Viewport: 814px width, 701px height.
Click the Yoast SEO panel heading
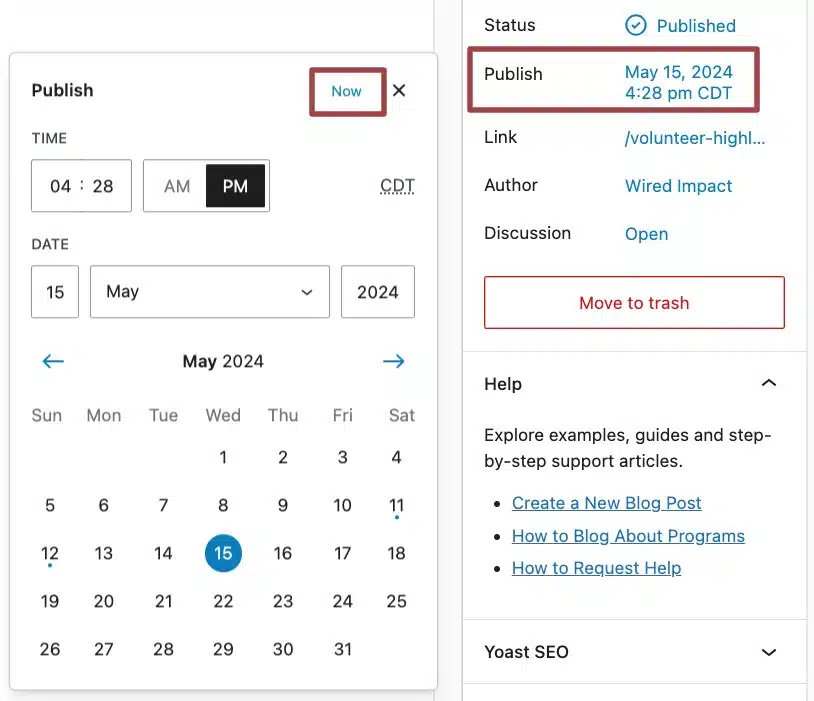[x=526, y=652]
